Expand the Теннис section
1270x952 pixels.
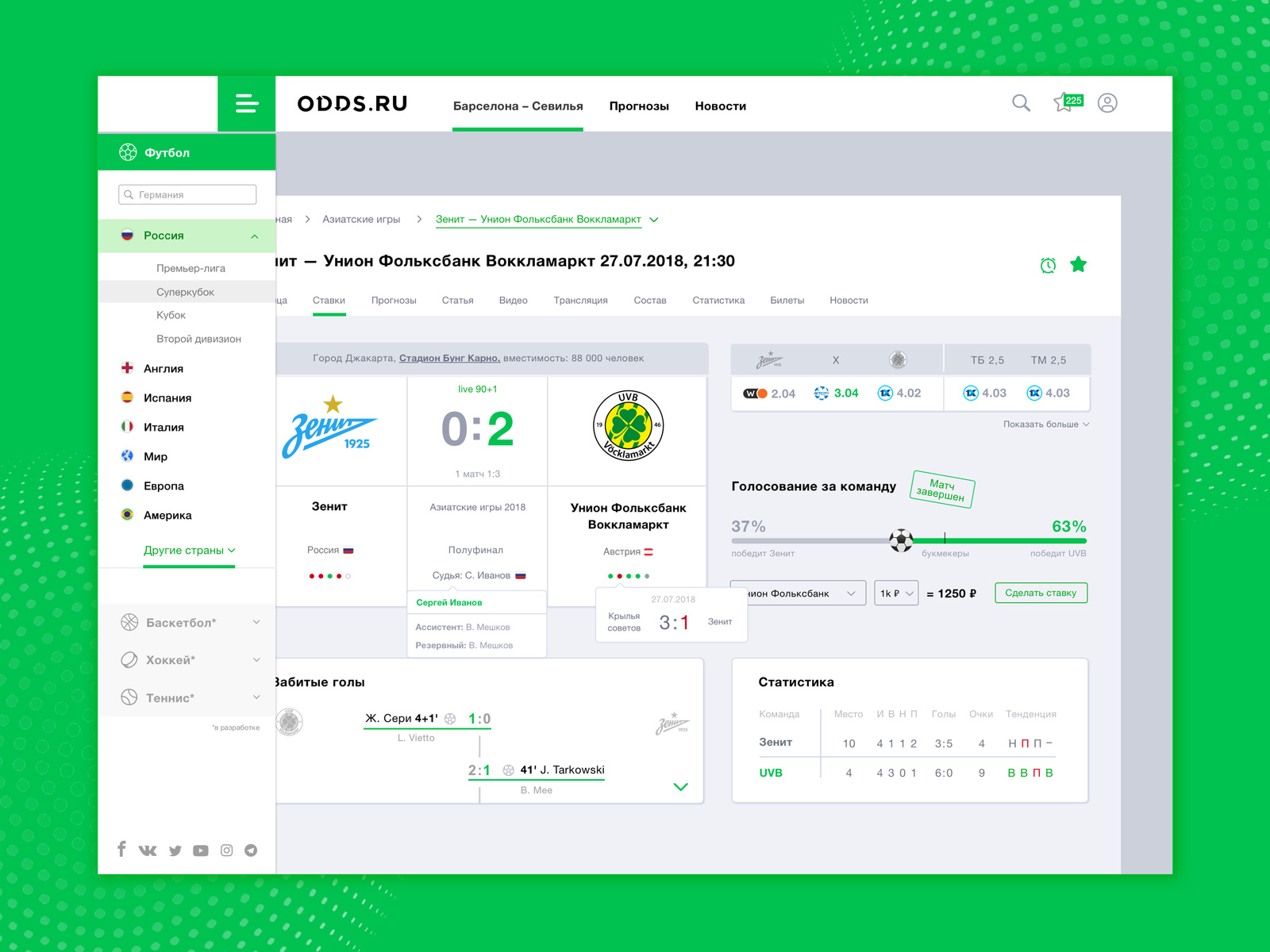pyautogui.click(x=256, y=698)
